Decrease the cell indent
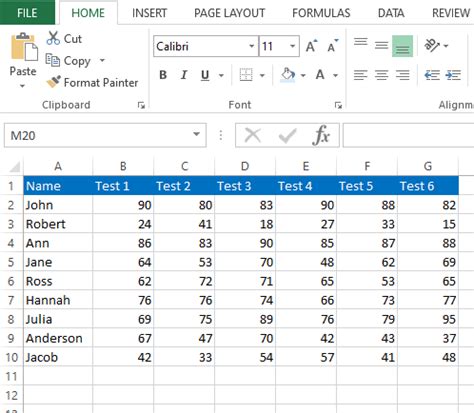Screen dimensions: 474x413 [x=432, y=75]
